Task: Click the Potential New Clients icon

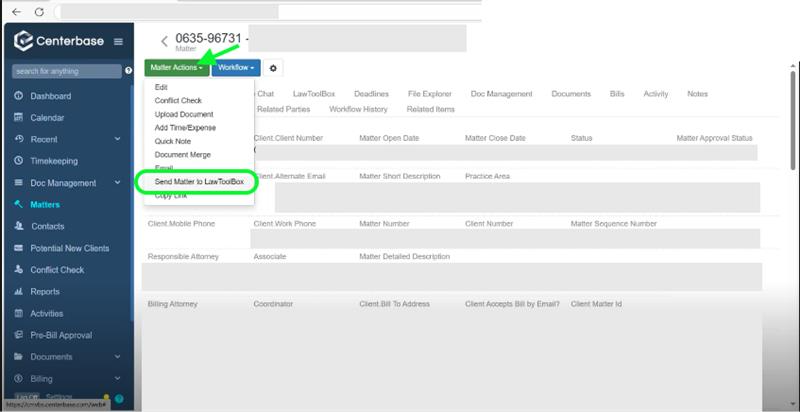Action: (19, 248)
